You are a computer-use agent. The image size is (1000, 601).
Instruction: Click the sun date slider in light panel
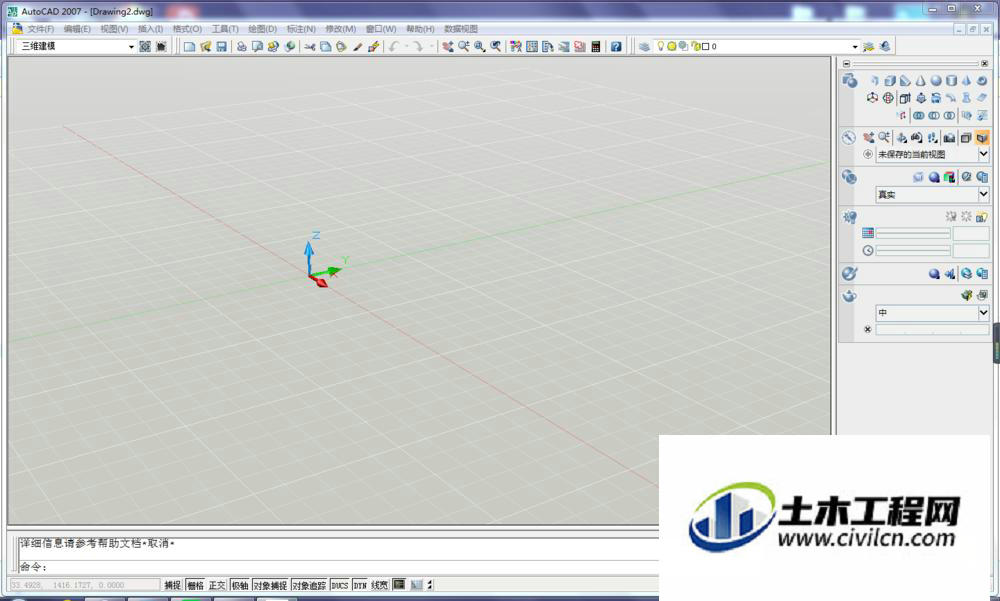pyautogui.click(x=913, y=234)
